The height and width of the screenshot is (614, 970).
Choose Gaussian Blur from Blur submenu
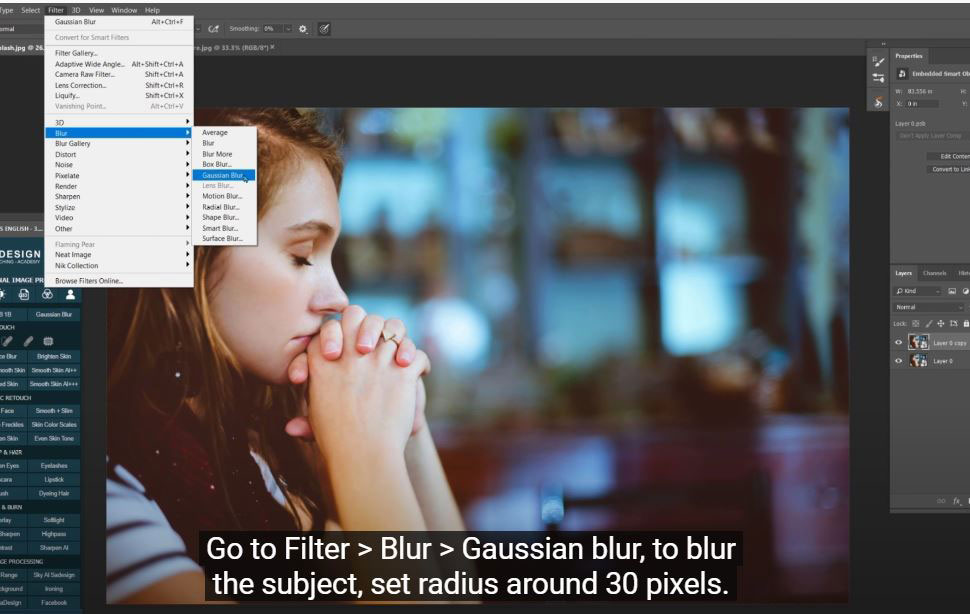[x=222, y=175]
